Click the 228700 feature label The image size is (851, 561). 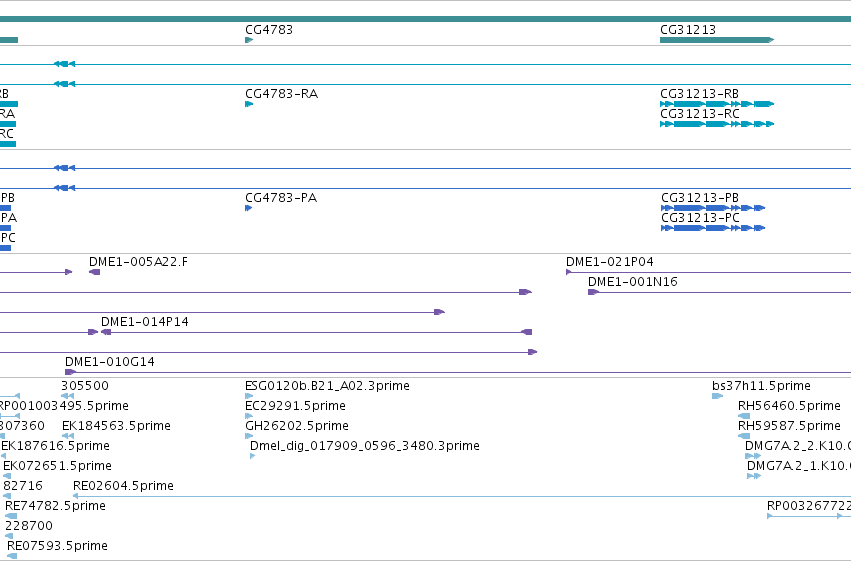(29, 526)
